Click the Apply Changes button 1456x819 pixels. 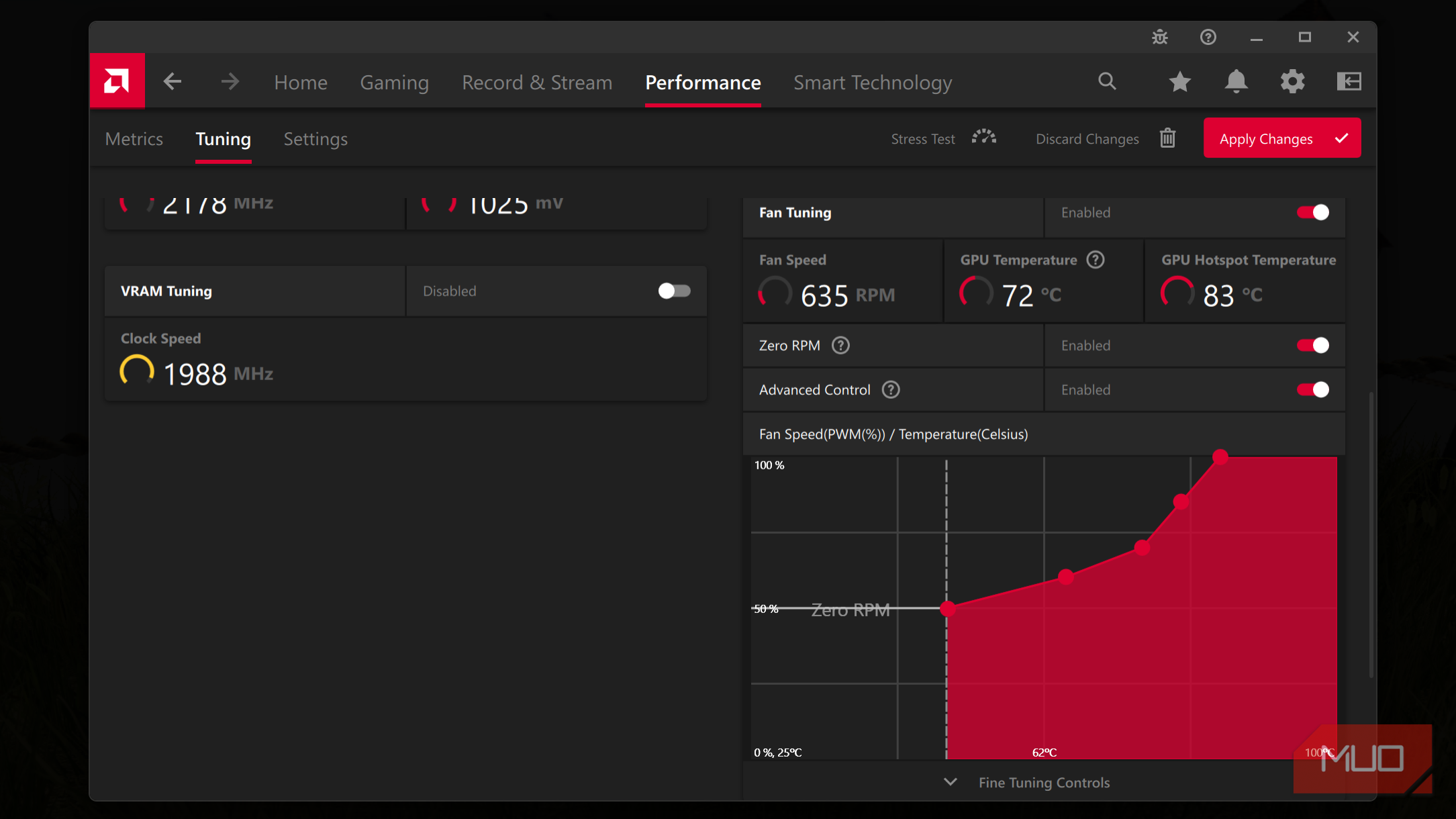(1282, 138)
